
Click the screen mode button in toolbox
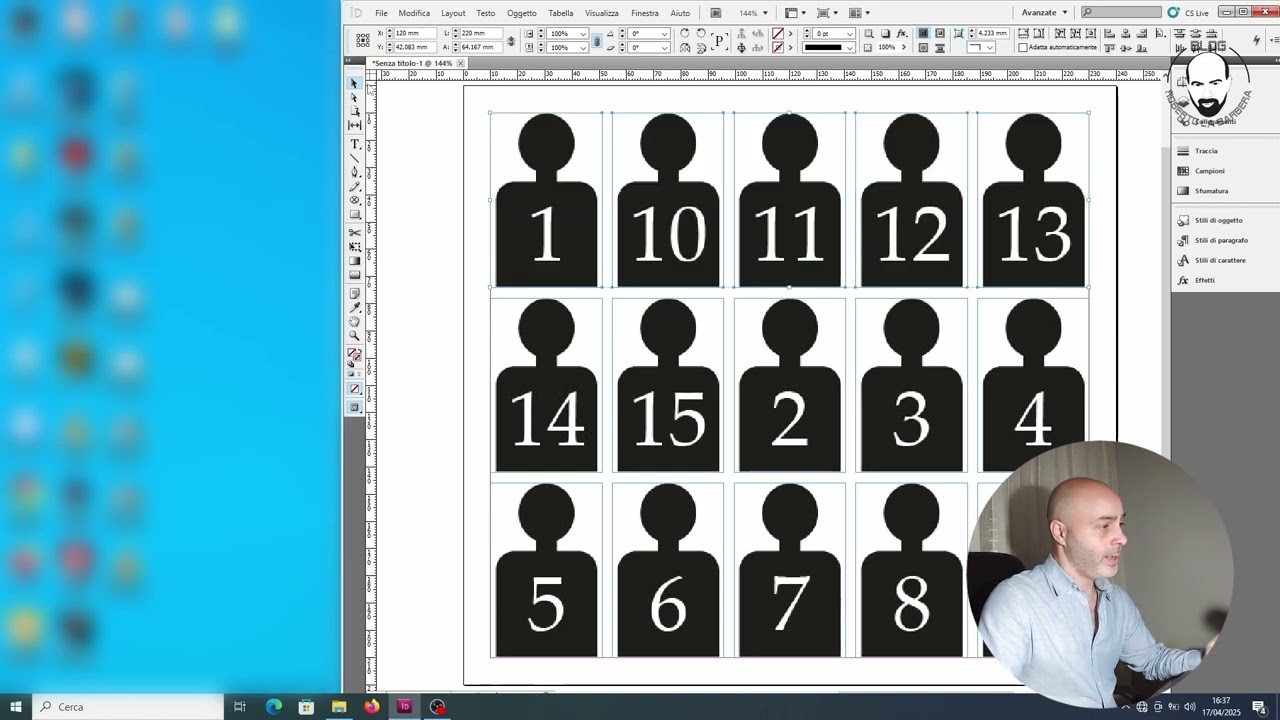[x=354, y=407]
